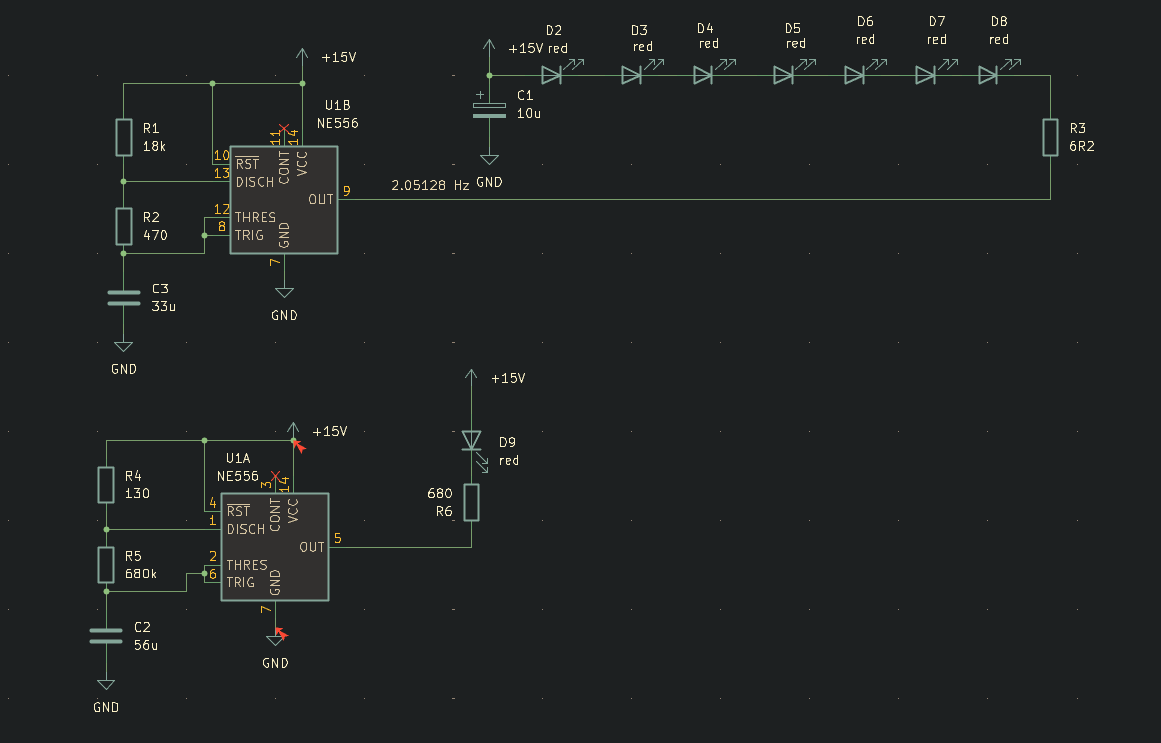Select GND symbol below U1B pin 7

tap(284, 293)
